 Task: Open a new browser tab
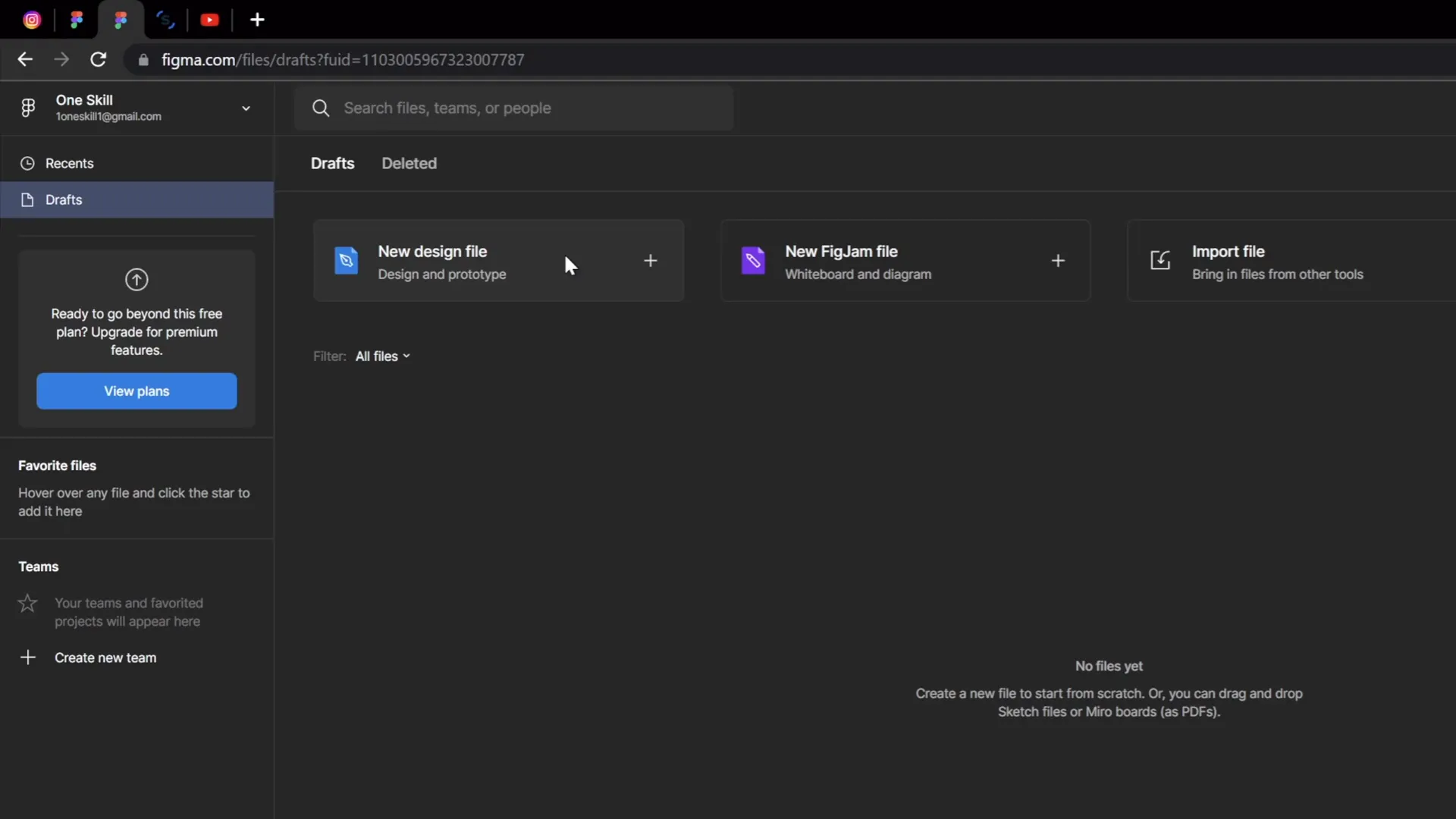pyautogui.click(x=258, y=20)
